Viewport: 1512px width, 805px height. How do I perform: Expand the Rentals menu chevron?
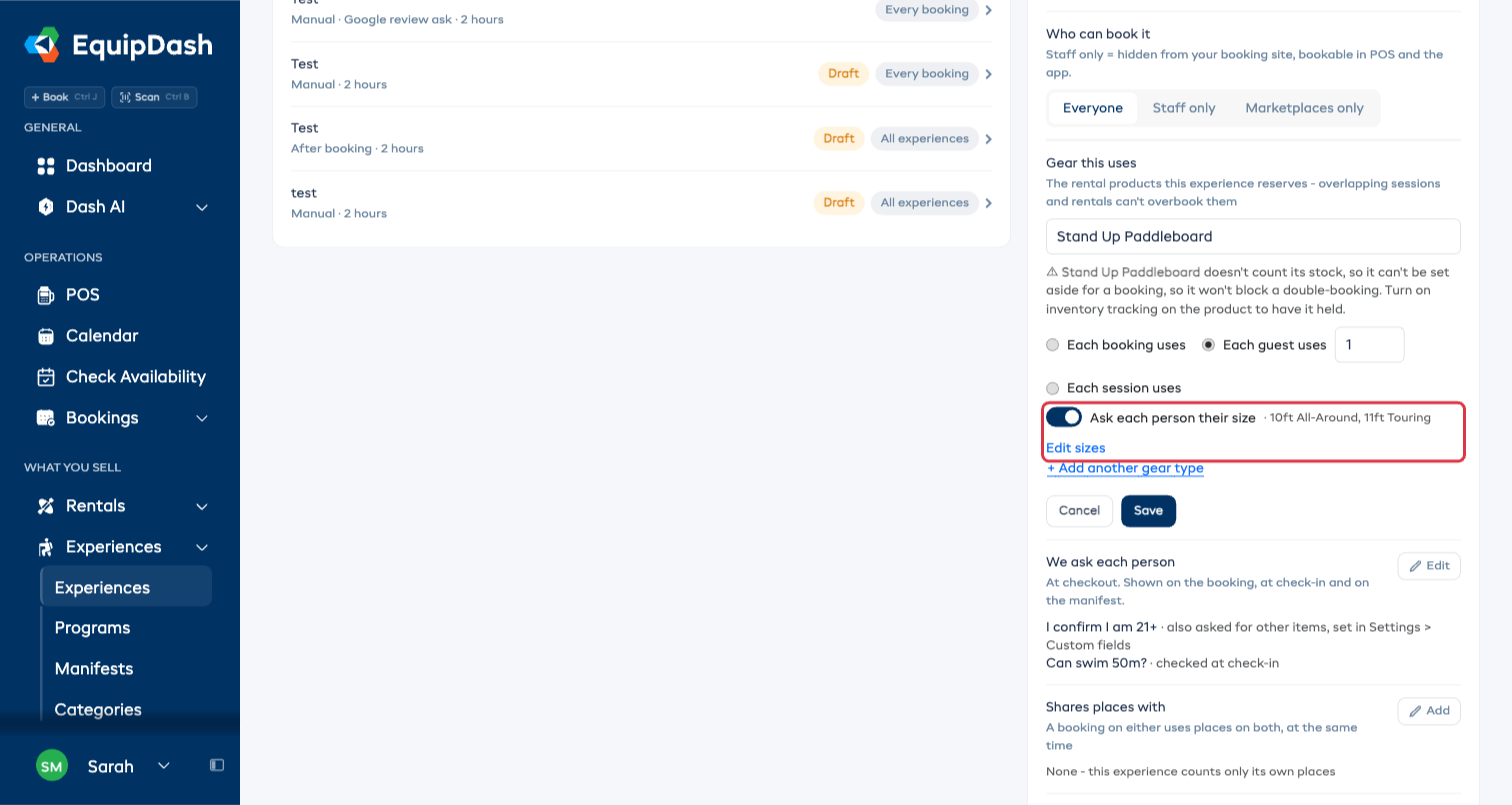click(x=201, y=507)
